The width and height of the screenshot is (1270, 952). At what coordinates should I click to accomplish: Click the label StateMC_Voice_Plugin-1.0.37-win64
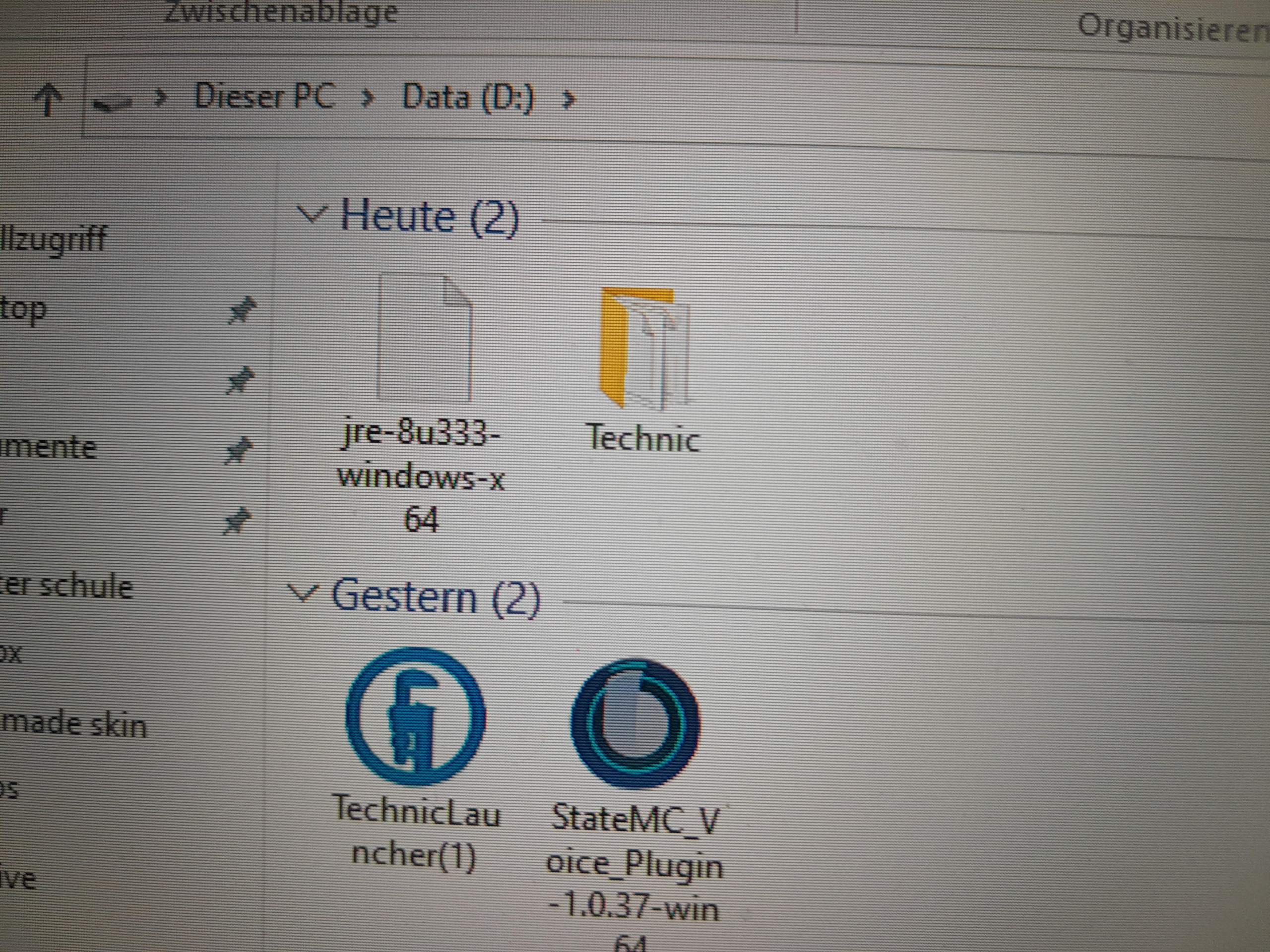635,878
